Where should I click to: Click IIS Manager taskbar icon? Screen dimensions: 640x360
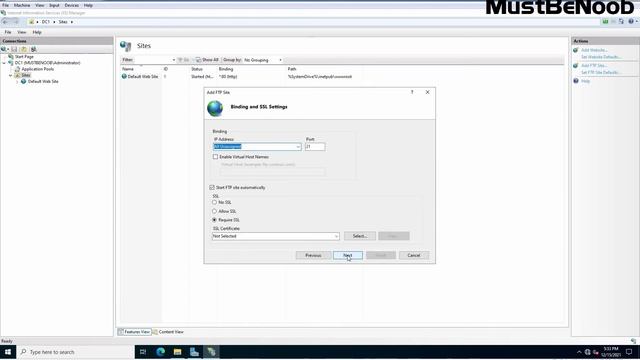tap(211, 351)
